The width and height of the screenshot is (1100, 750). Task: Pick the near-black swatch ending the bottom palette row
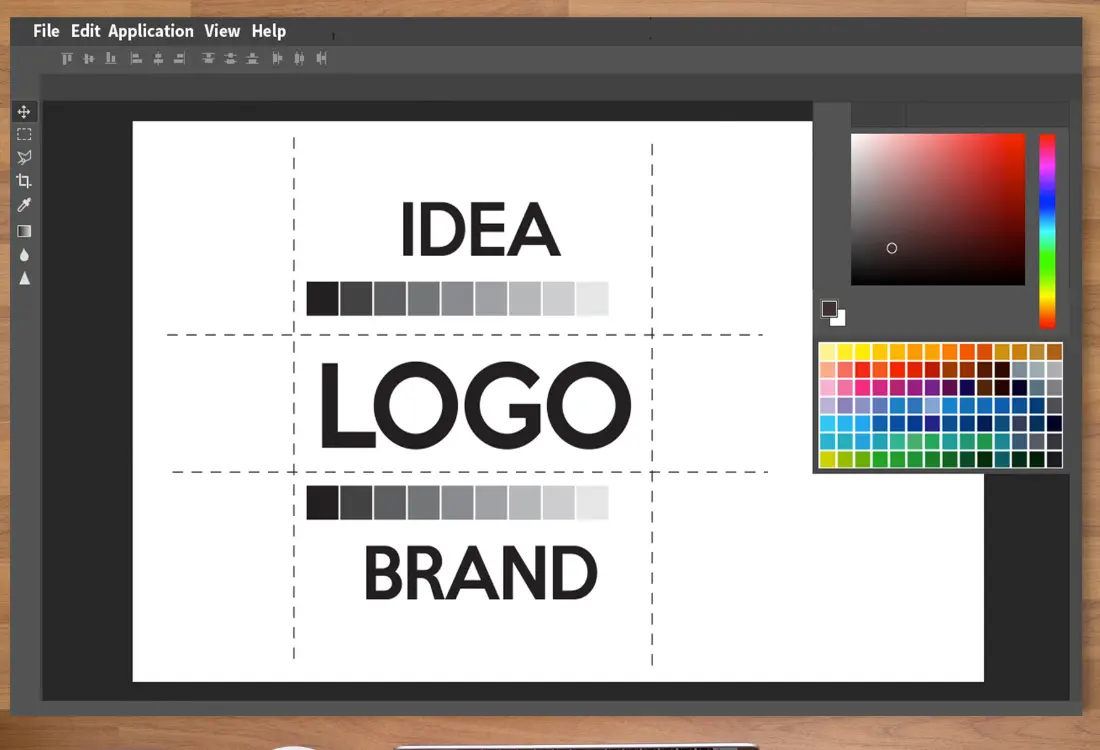pos(1054,459)
